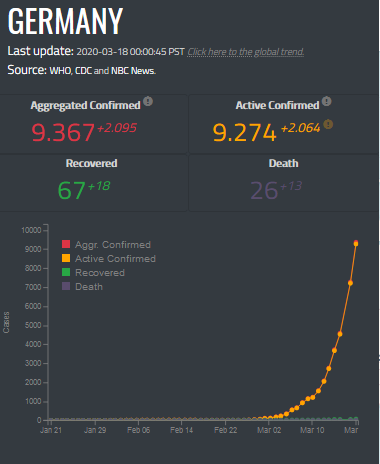The width and height of the screenshot is (380, 464).
Task: Click the +18 recovered increase value
Action: pyautogui.click(x=99, y=186)
